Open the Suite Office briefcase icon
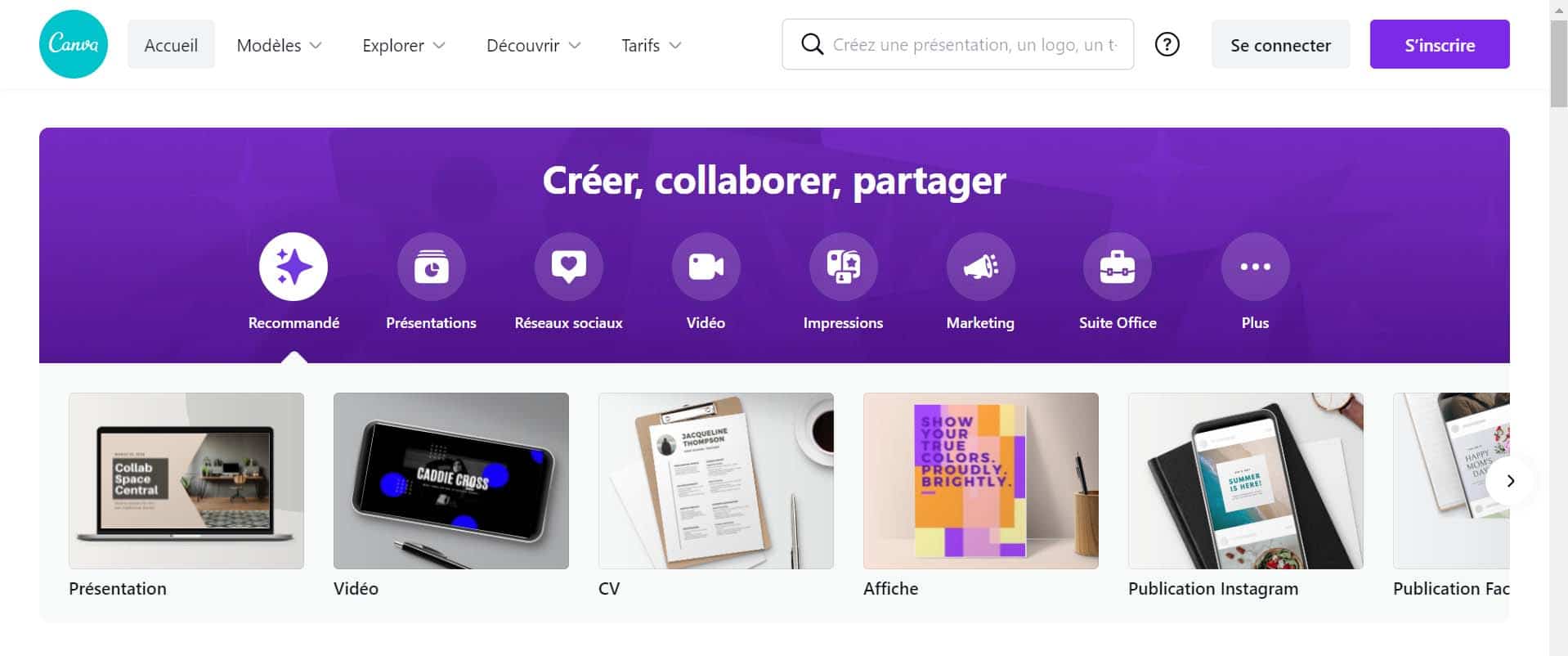The image size is (1568, 656). coord(1118,267)
